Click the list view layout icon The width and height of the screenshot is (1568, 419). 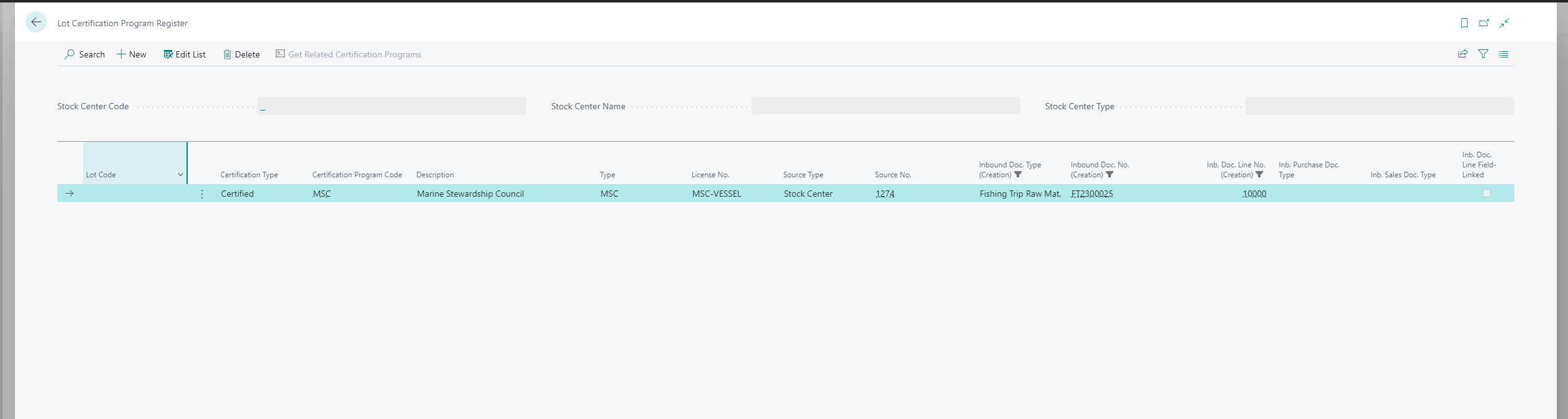point(1504,54)
